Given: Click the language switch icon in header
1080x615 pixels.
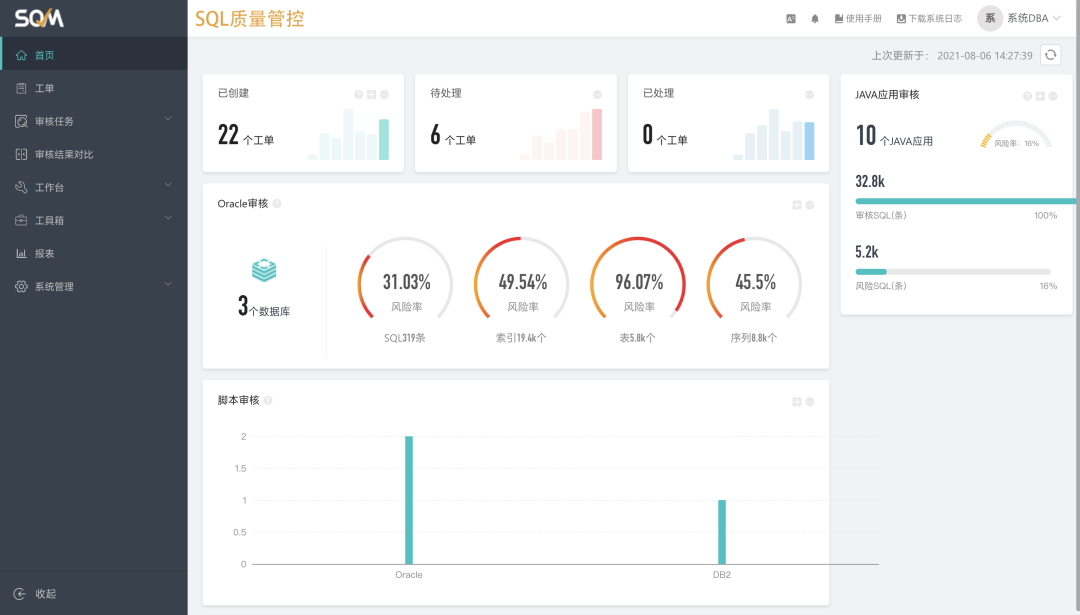Looking at the screenshot, I should (791, 18).
